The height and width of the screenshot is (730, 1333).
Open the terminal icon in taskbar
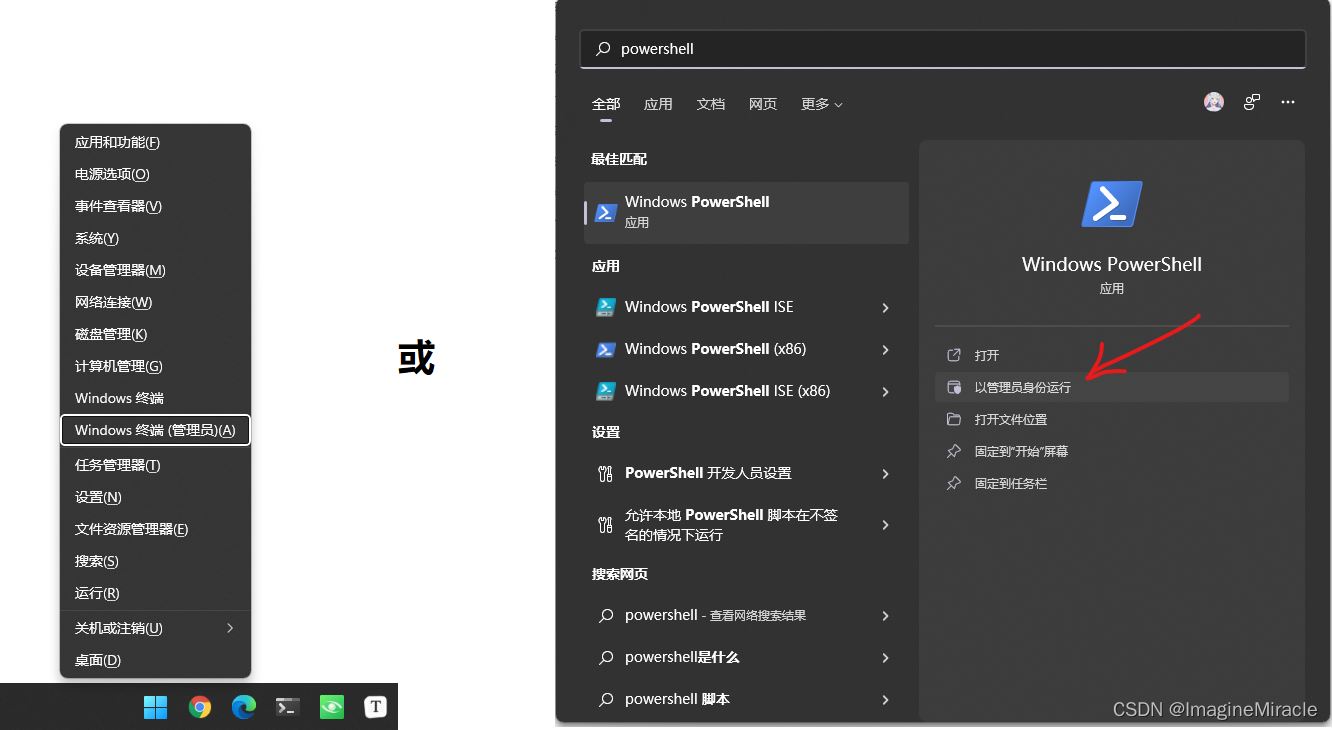point(288,707)
